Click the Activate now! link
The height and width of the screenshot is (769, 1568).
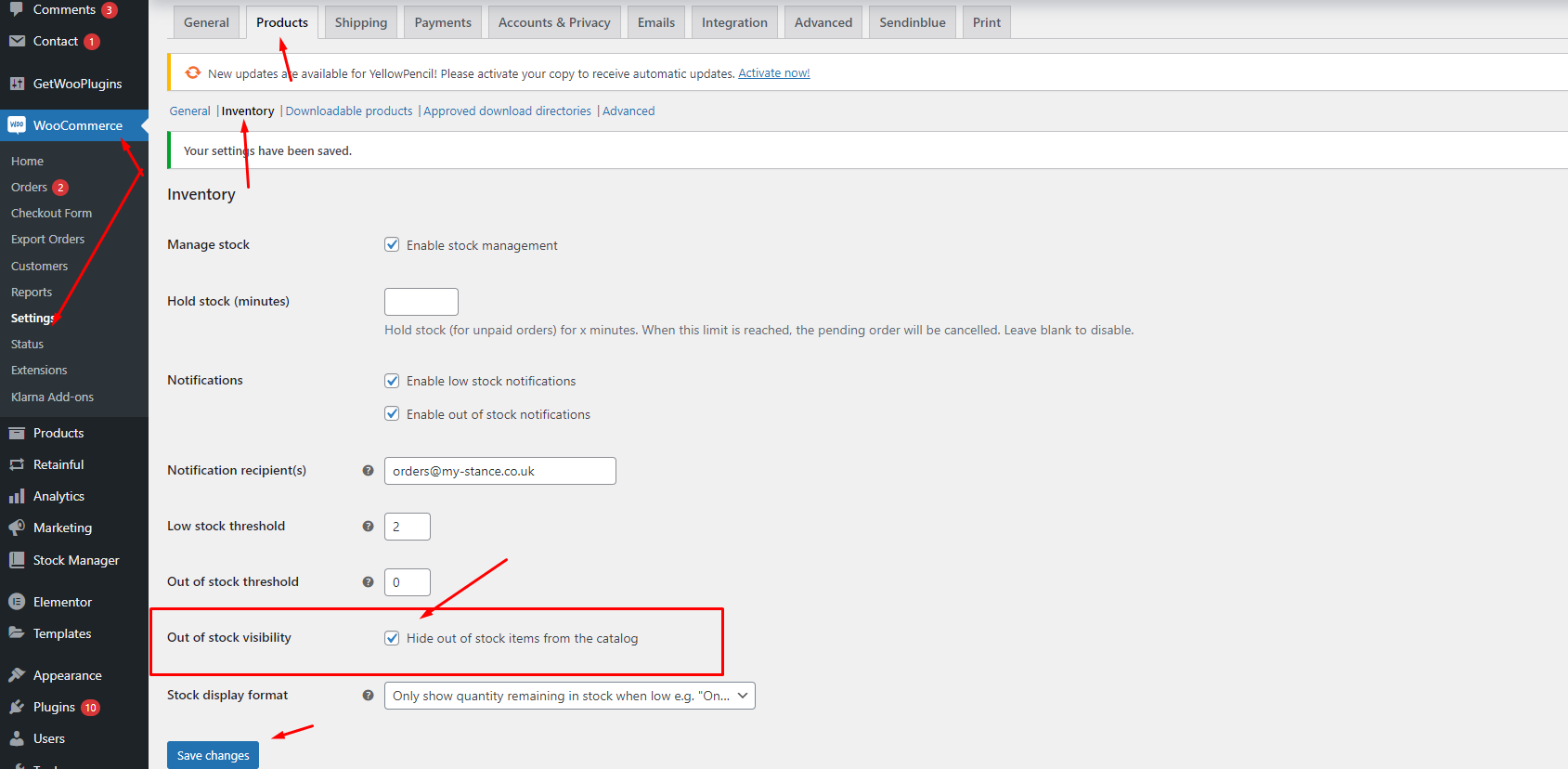(774, 73)
